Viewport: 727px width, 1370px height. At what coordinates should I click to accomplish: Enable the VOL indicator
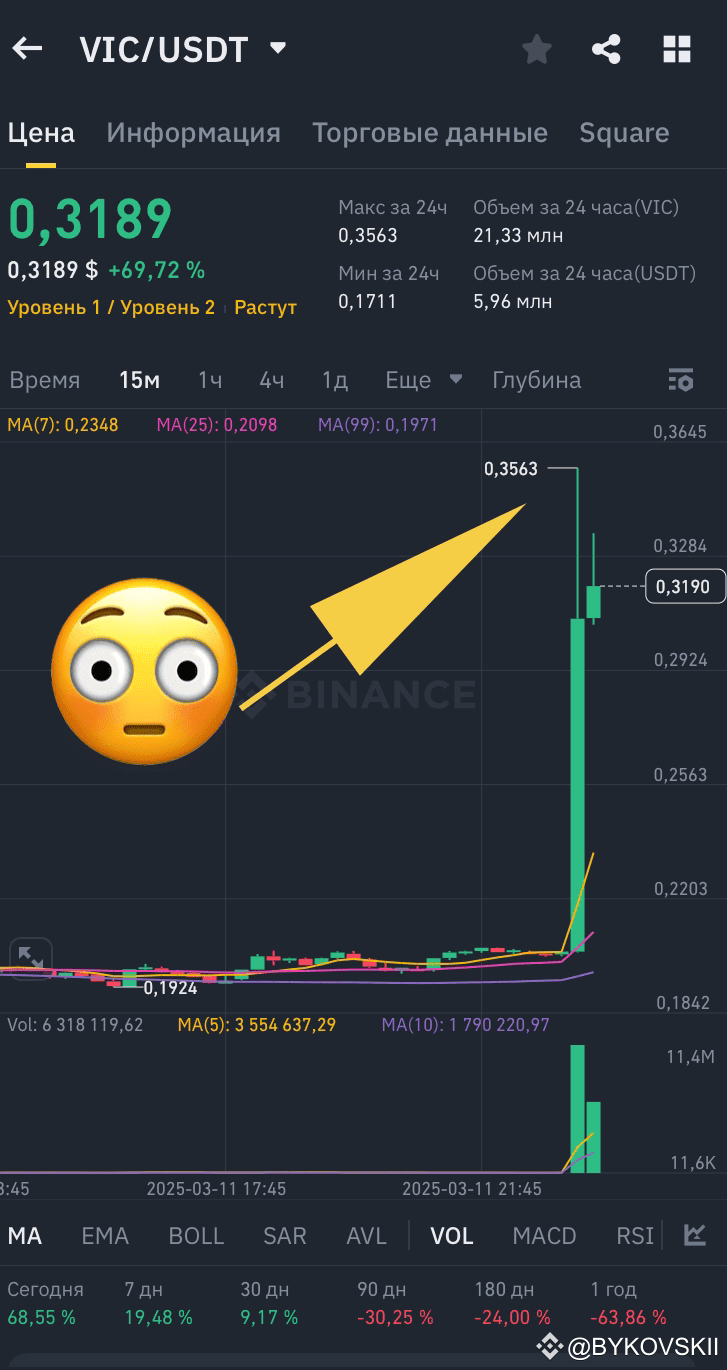click(x=451, y=1236)
